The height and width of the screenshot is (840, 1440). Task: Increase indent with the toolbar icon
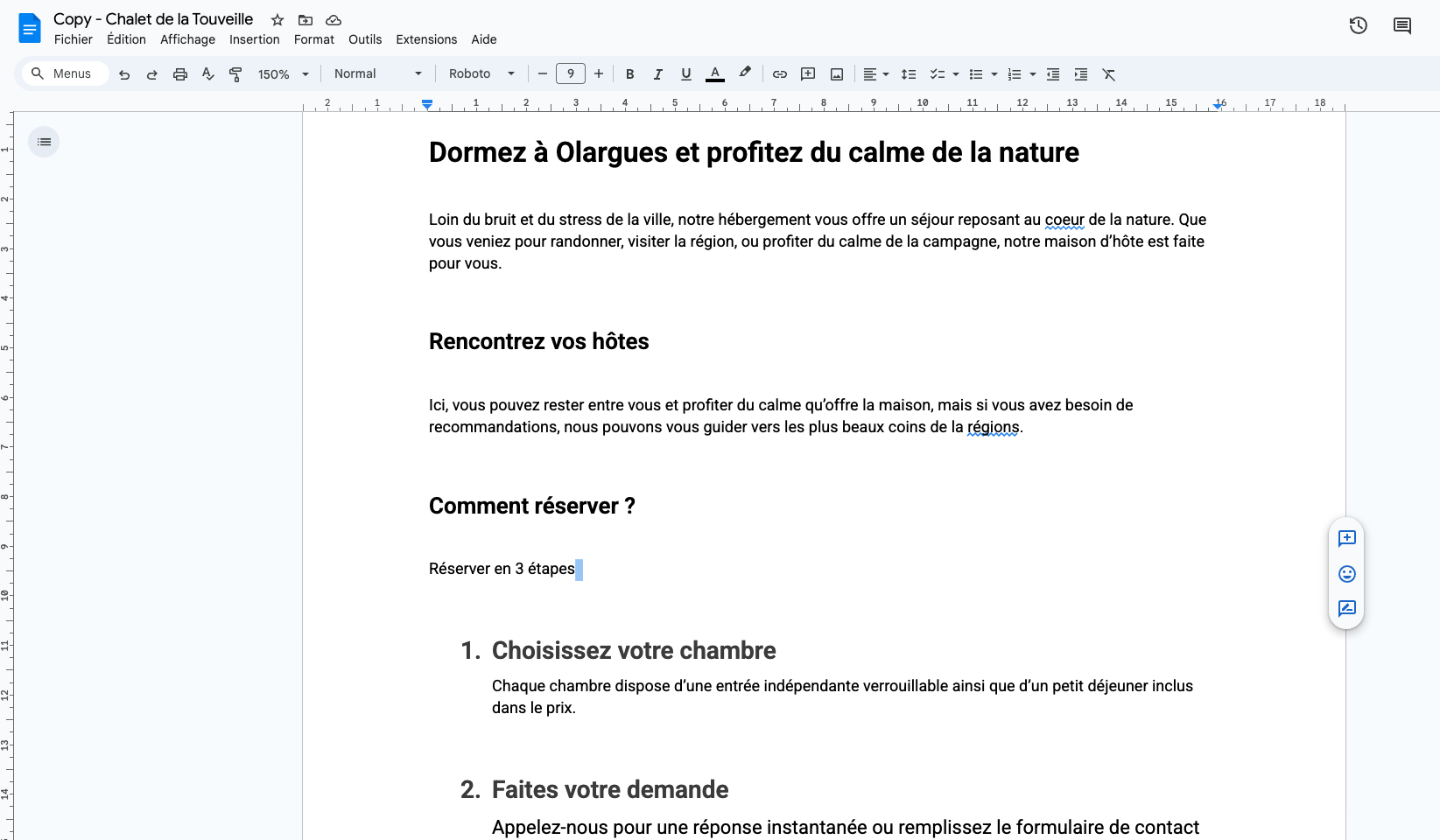click(1081, 74)
